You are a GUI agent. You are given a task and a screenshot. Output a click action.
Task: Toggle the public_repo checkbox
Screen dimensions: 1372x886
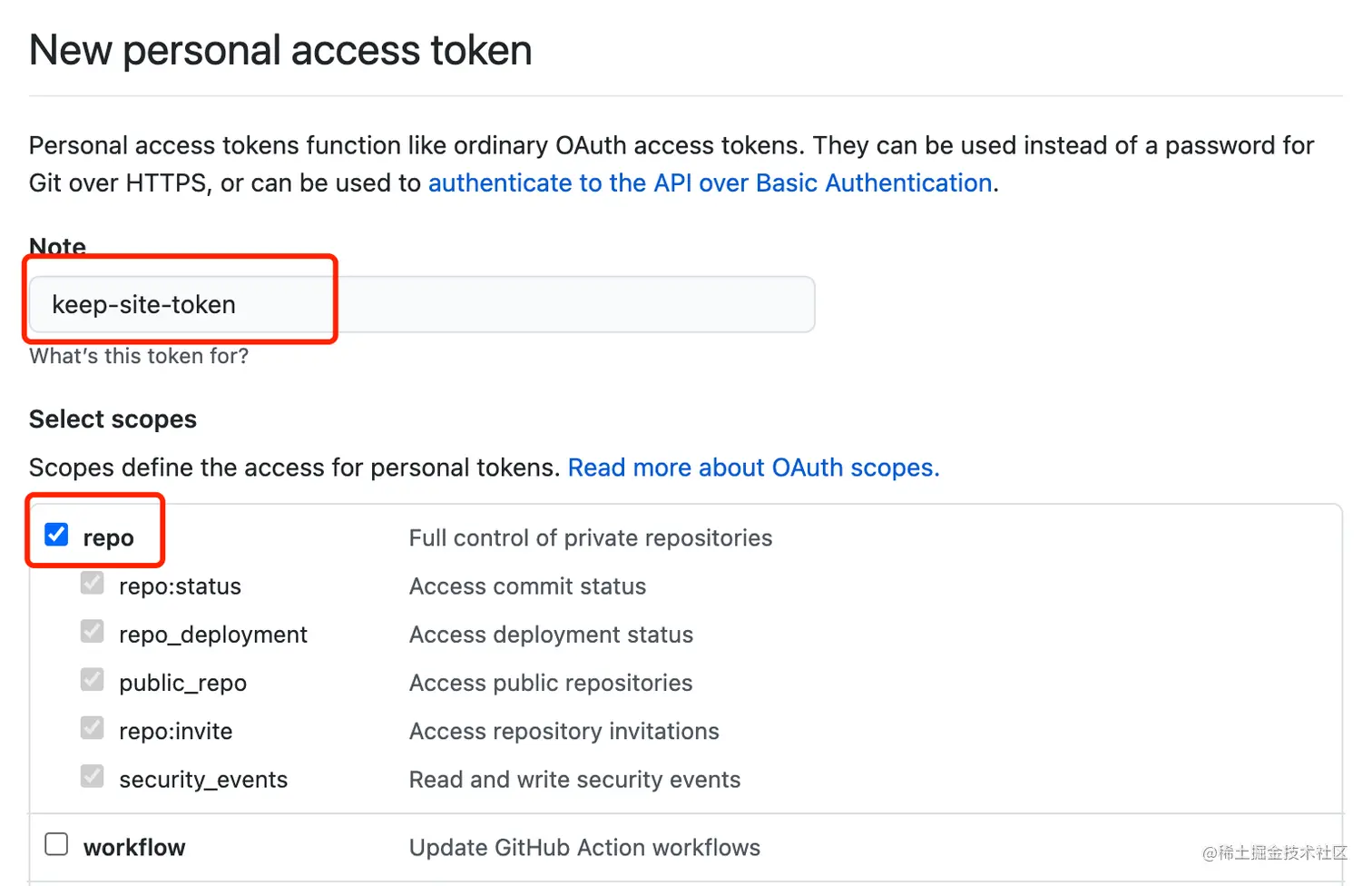(x=93, y=680)
